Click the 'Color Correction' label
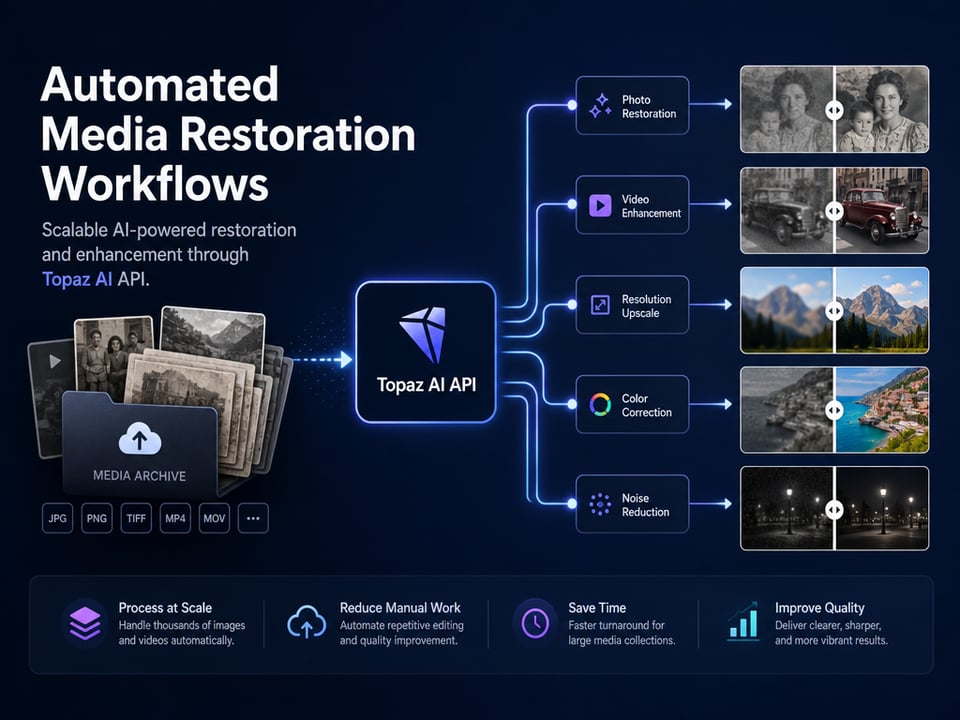Image resolution: width=960 pixels, height=720 pixels. click(x=647, y=405)
